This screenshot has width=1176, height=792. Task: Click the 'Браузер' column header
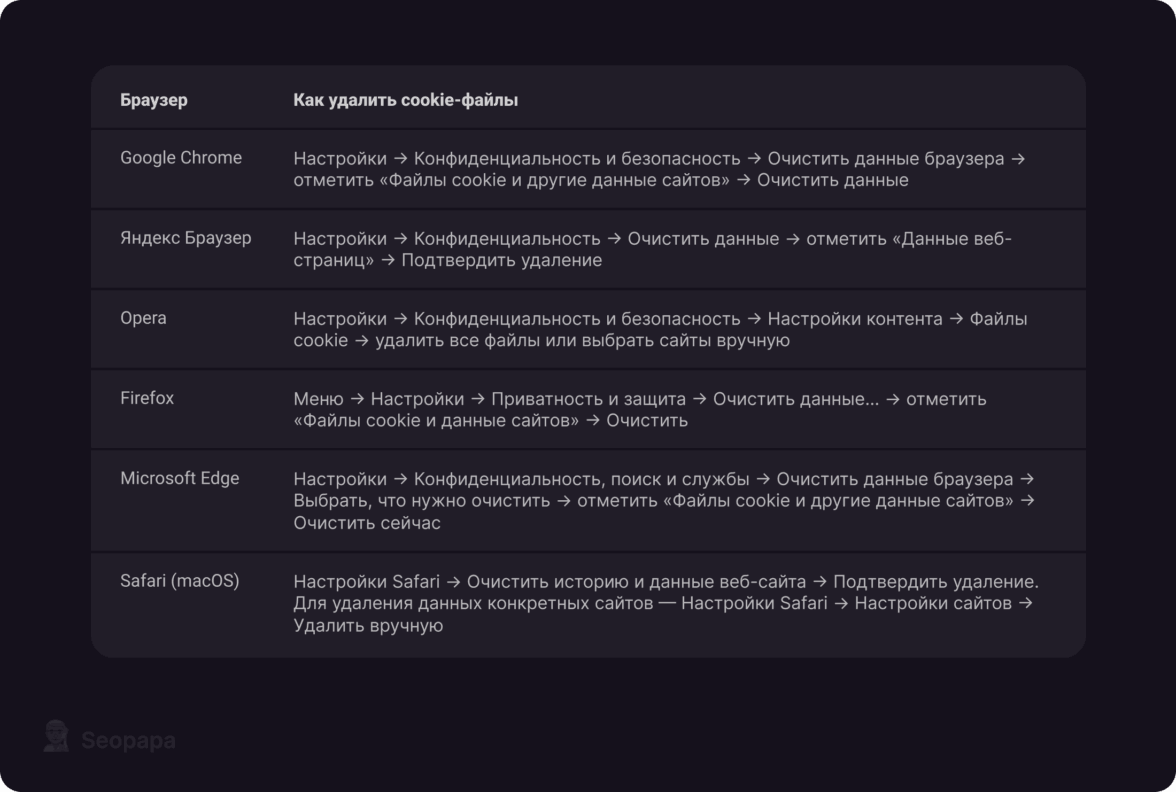coord(154,100)
